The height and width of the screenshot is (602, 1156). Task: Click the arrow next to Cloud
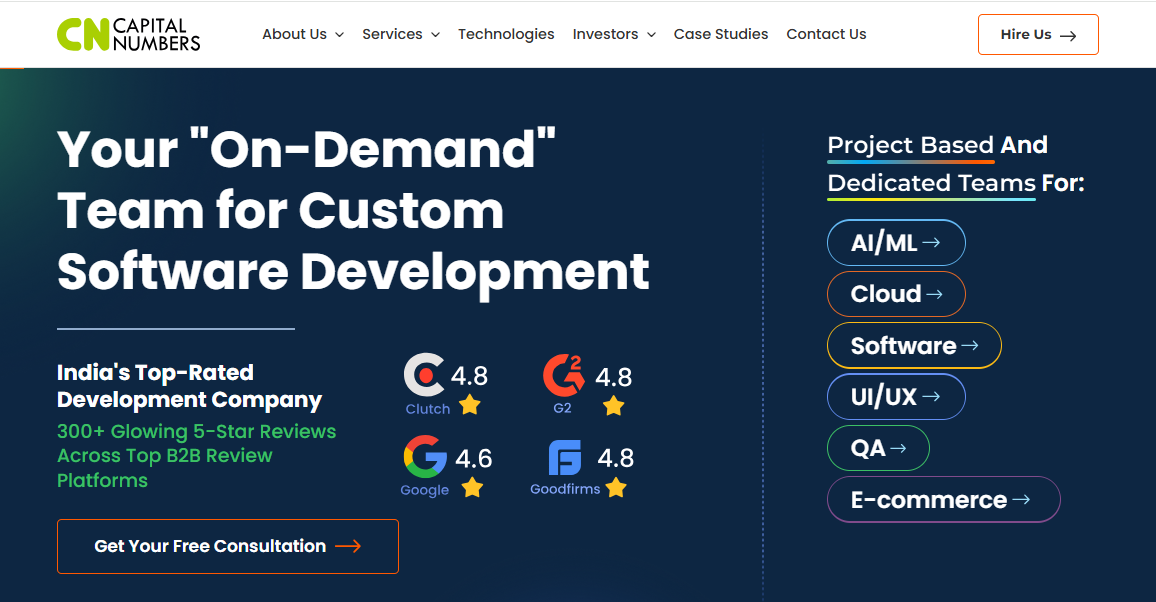tap(934, 294)
